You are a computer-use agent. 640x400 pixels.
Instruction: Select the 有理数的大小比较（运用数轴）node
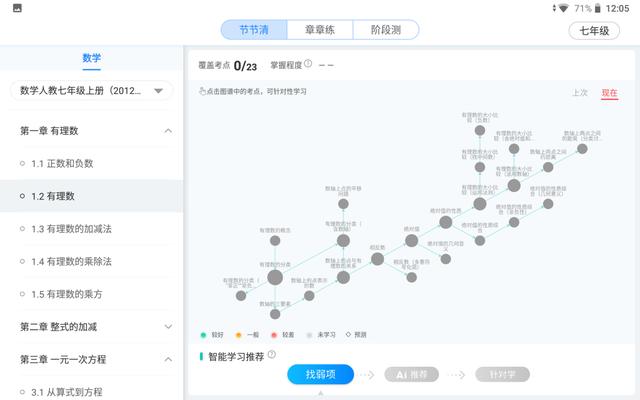[514, 185]
